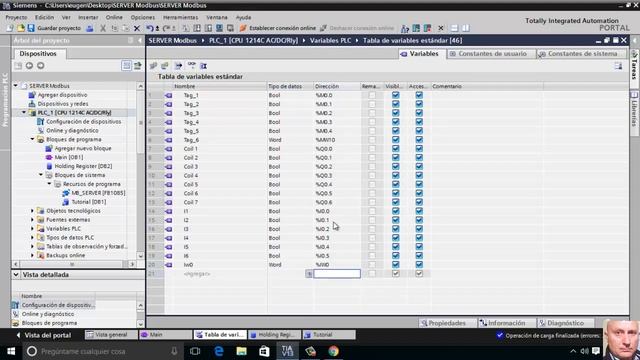The image size is (640, 360).
Task: Click the Redo arrow icon
Action: (166, 28)
